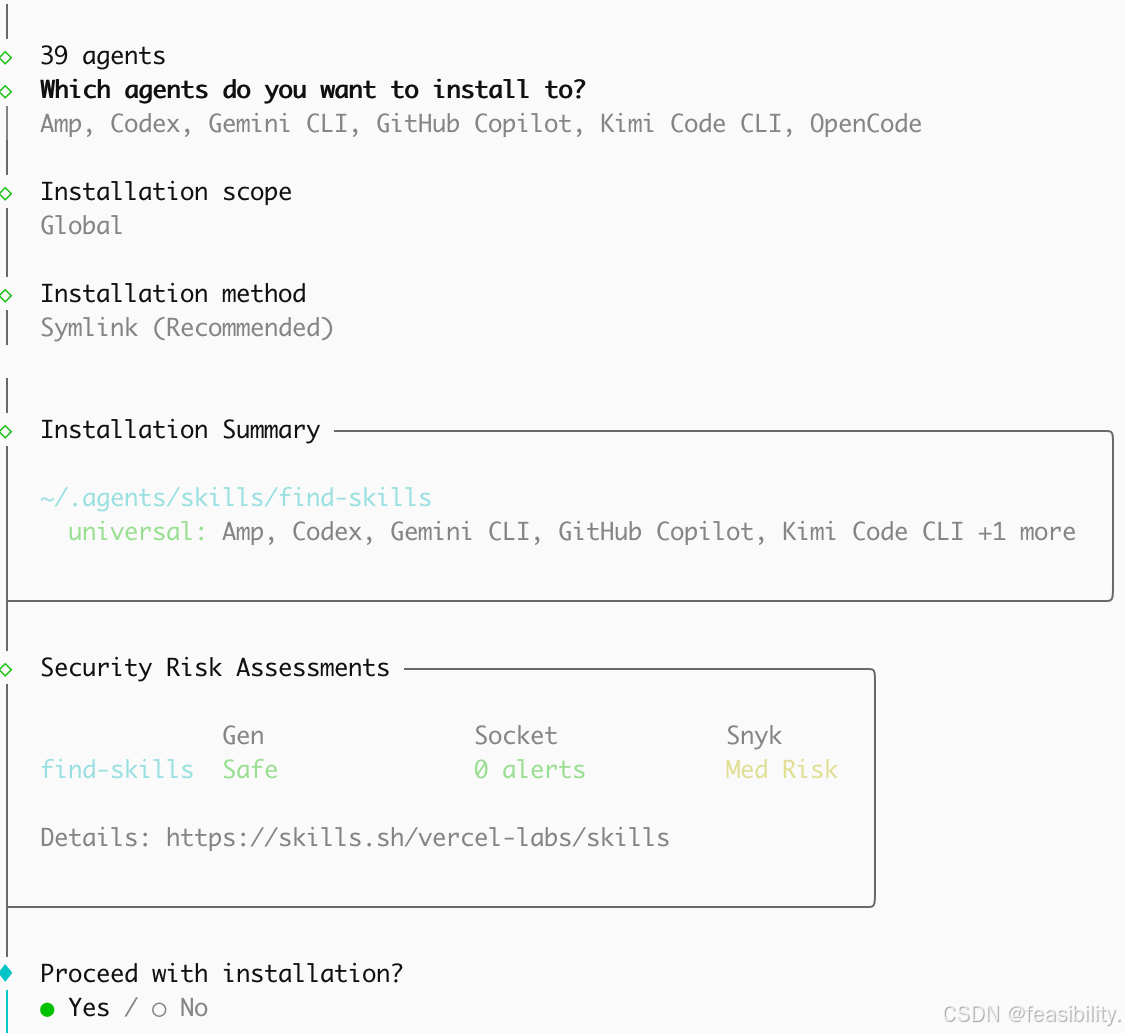Viewport: 1126px width, 1034px height.
Task: Choose the No radio option
Action: pyautogui.click(x=160, y=1008)
